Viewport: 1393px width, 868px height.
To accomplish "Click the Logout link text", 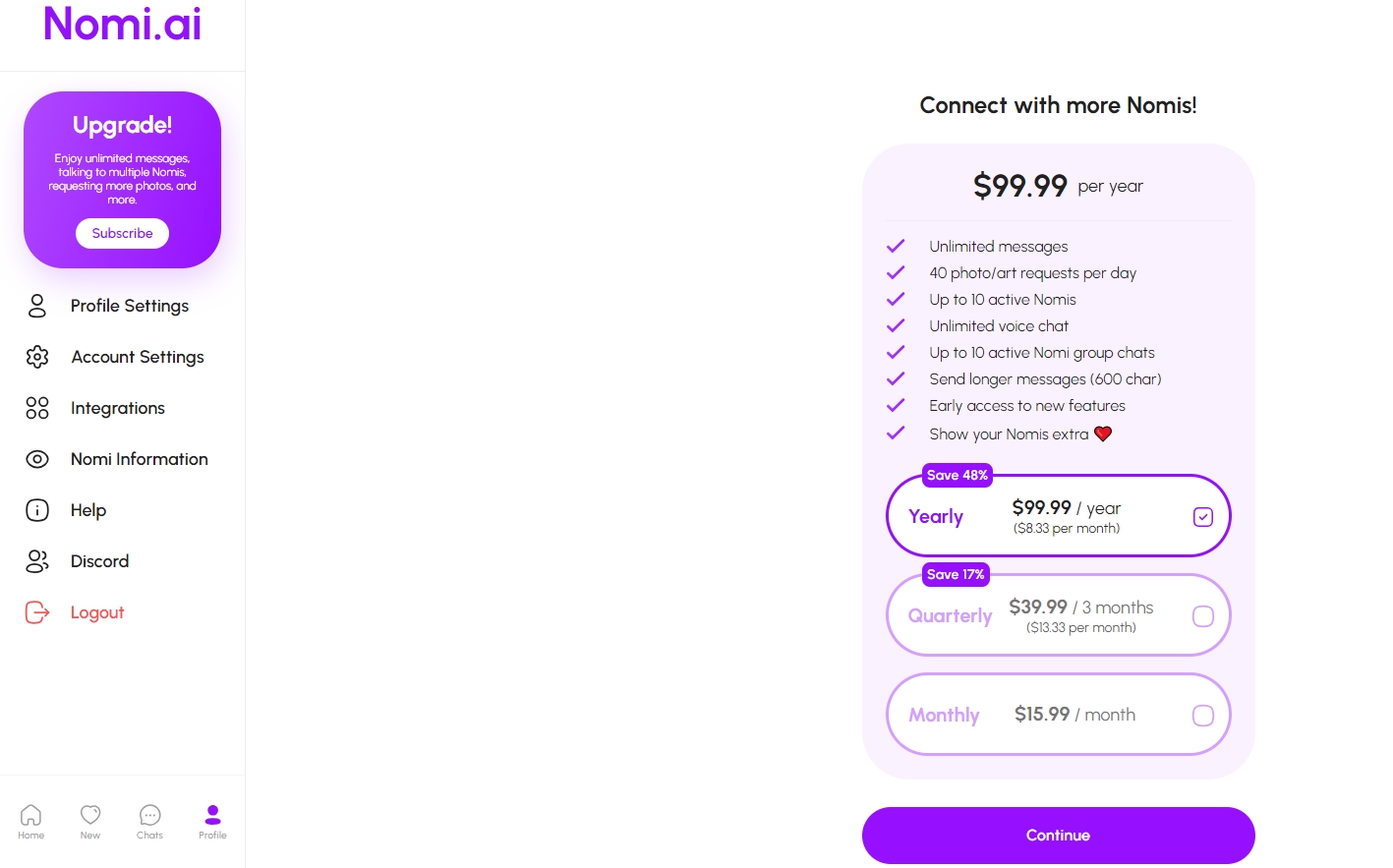I will click(97, 612).
